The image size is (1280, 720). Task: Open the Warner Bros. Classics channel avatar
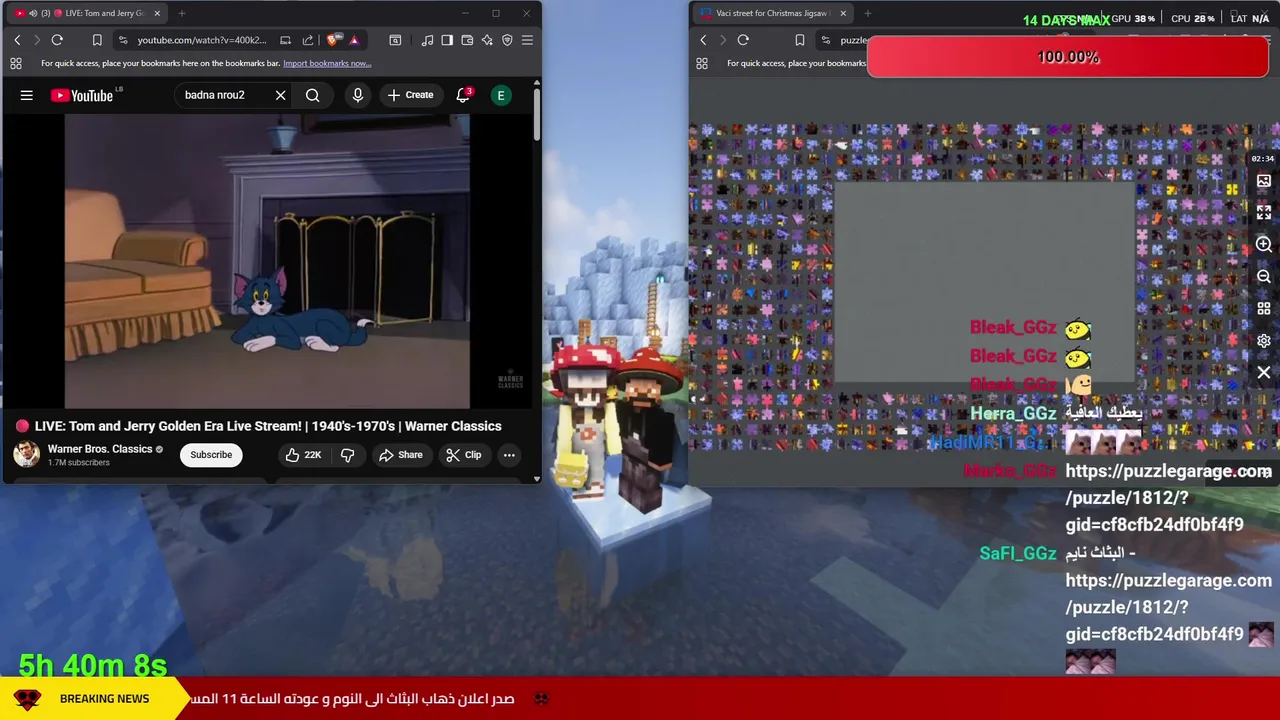click(26, 454)
